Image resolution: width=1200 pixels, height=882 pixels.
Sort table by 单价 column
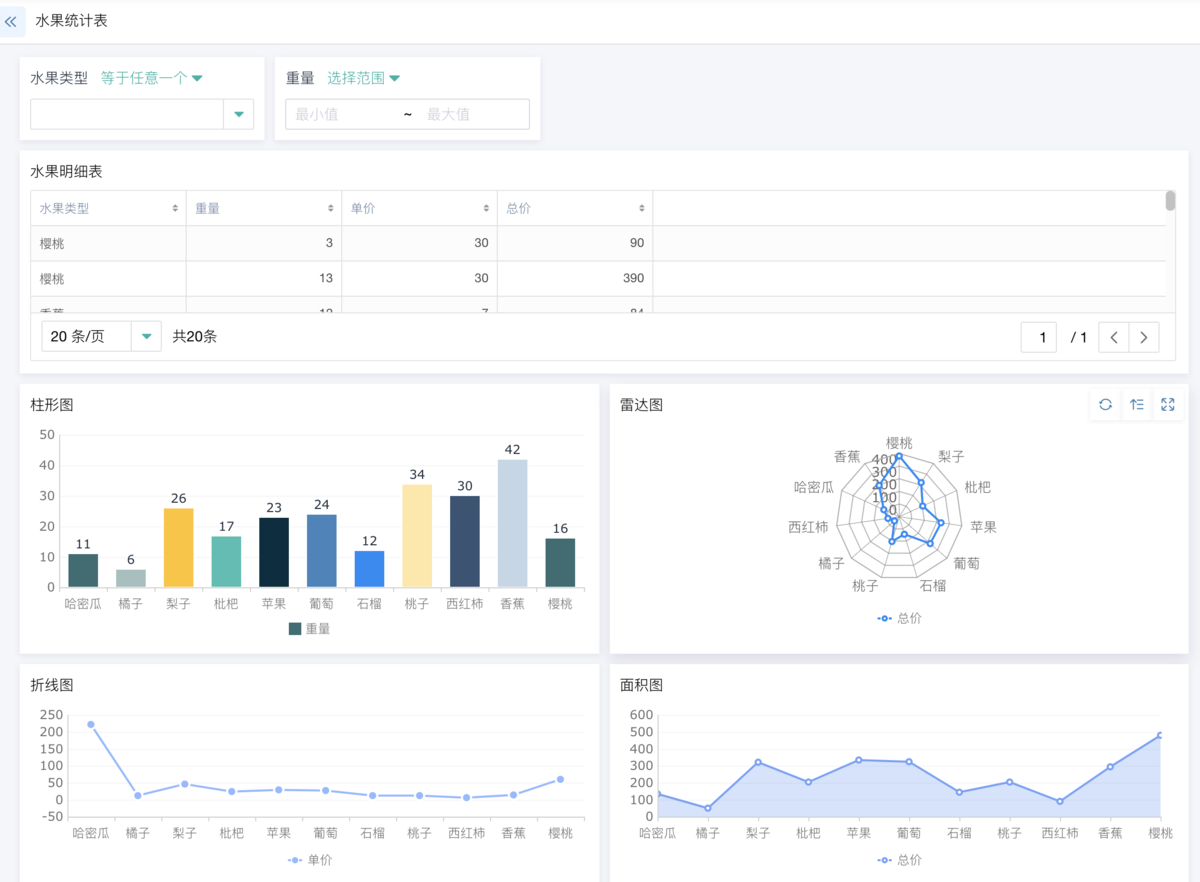[486, 208]
